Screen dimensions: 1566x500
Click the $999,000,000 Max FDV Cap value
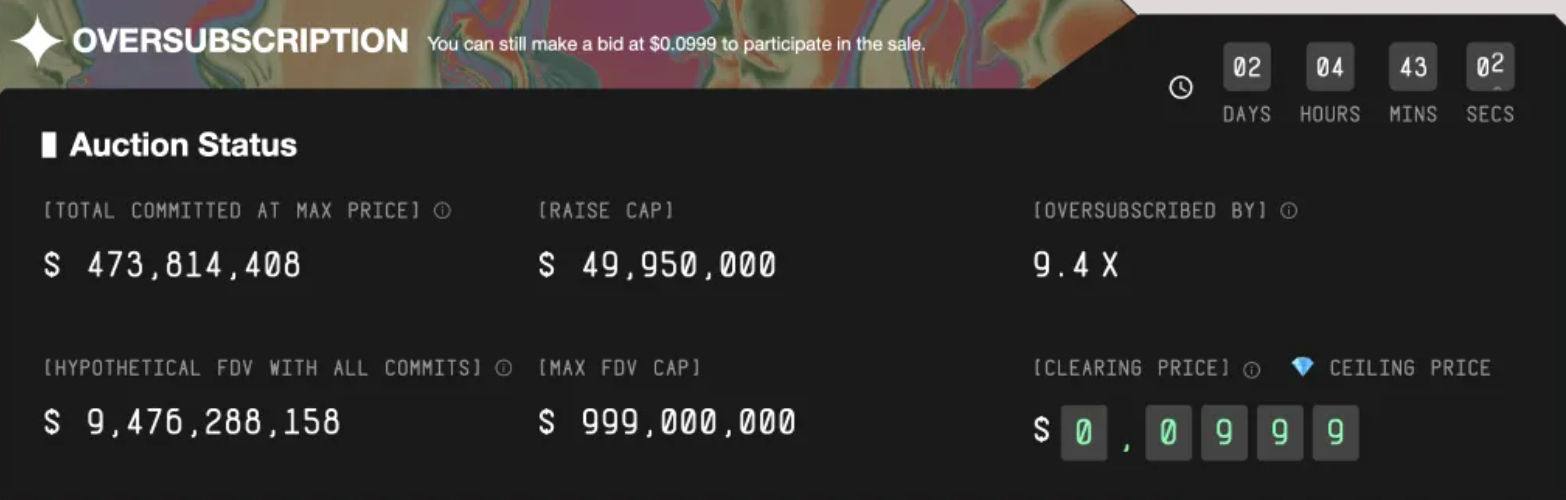[667, 422]
